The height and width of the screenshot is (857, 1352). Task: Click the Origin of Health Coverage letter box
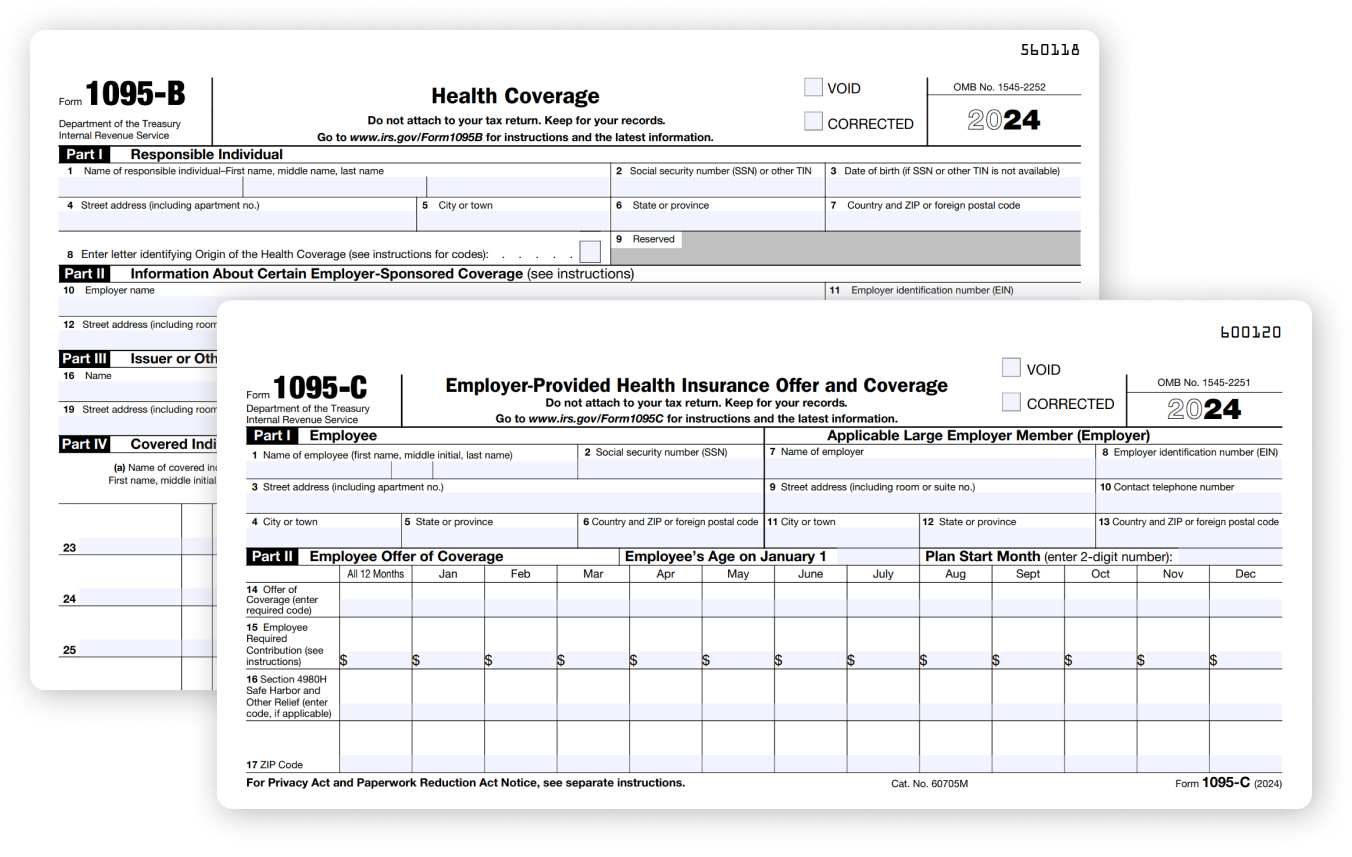point(590,252)
